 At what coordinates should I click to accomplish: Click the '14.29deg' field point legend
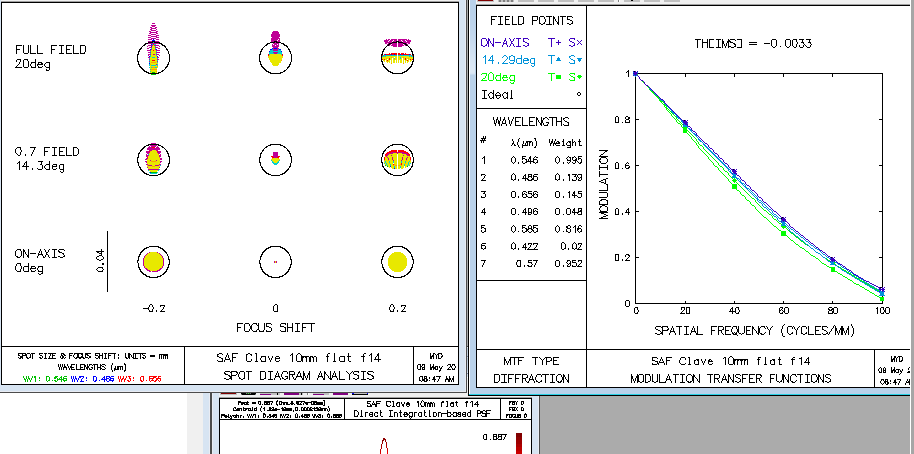(509, 60)
